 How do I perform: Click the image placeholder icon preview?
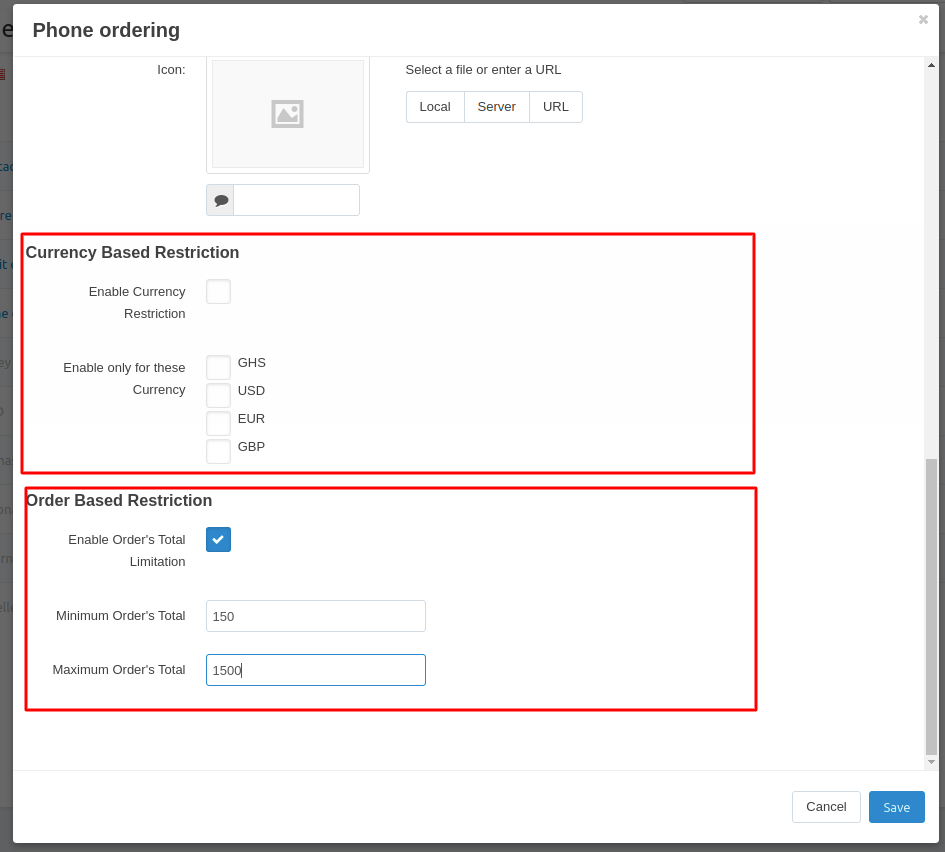coord(287,114)
